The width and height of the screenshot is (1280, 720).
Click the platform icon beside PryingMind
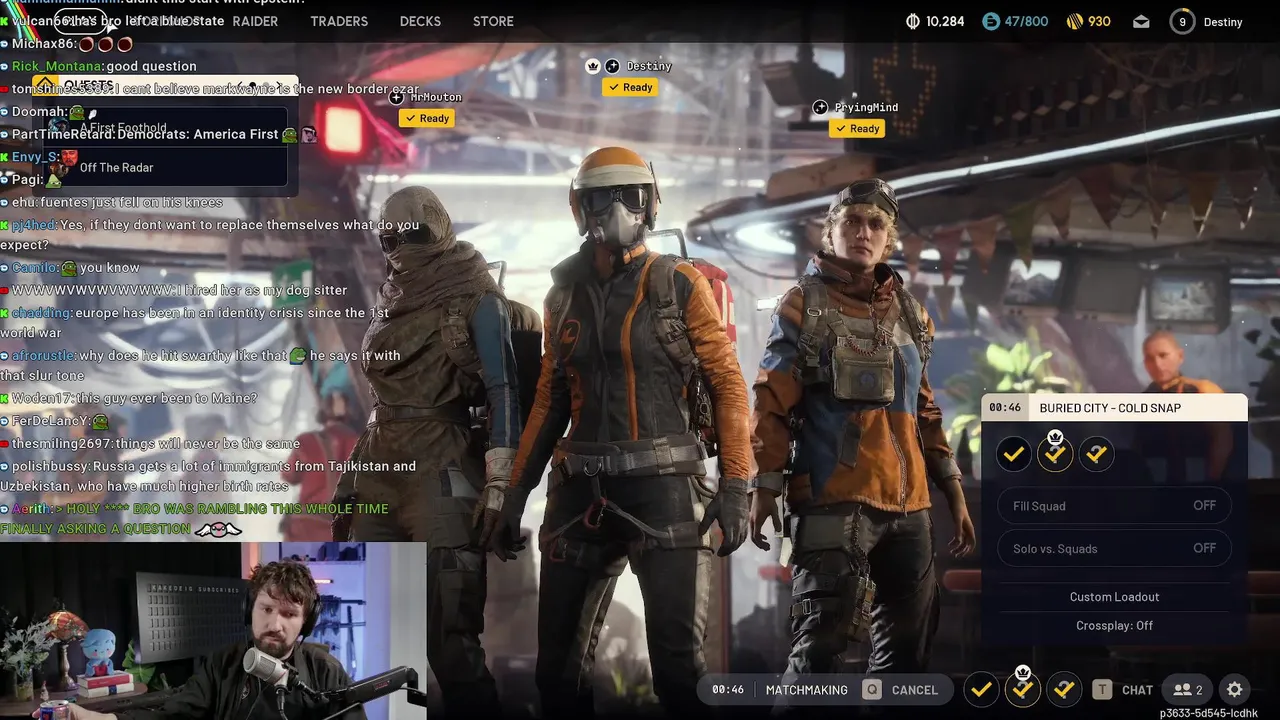coord(820,107)
